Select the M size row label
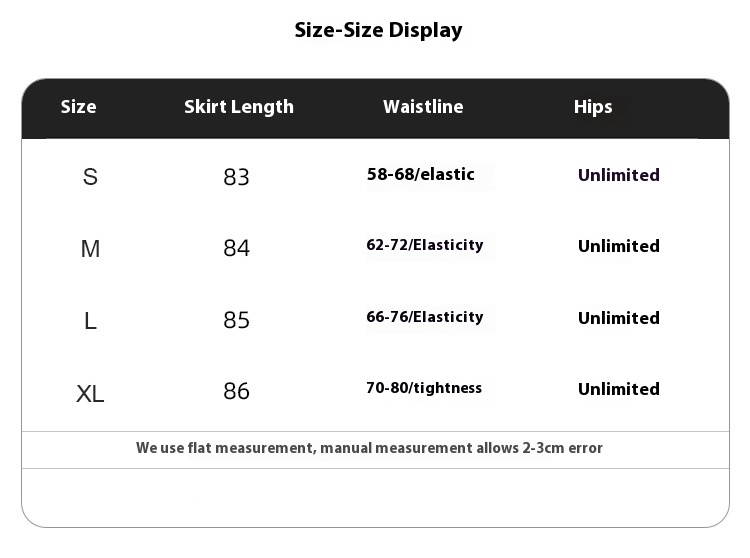 [x=90, y=248]
